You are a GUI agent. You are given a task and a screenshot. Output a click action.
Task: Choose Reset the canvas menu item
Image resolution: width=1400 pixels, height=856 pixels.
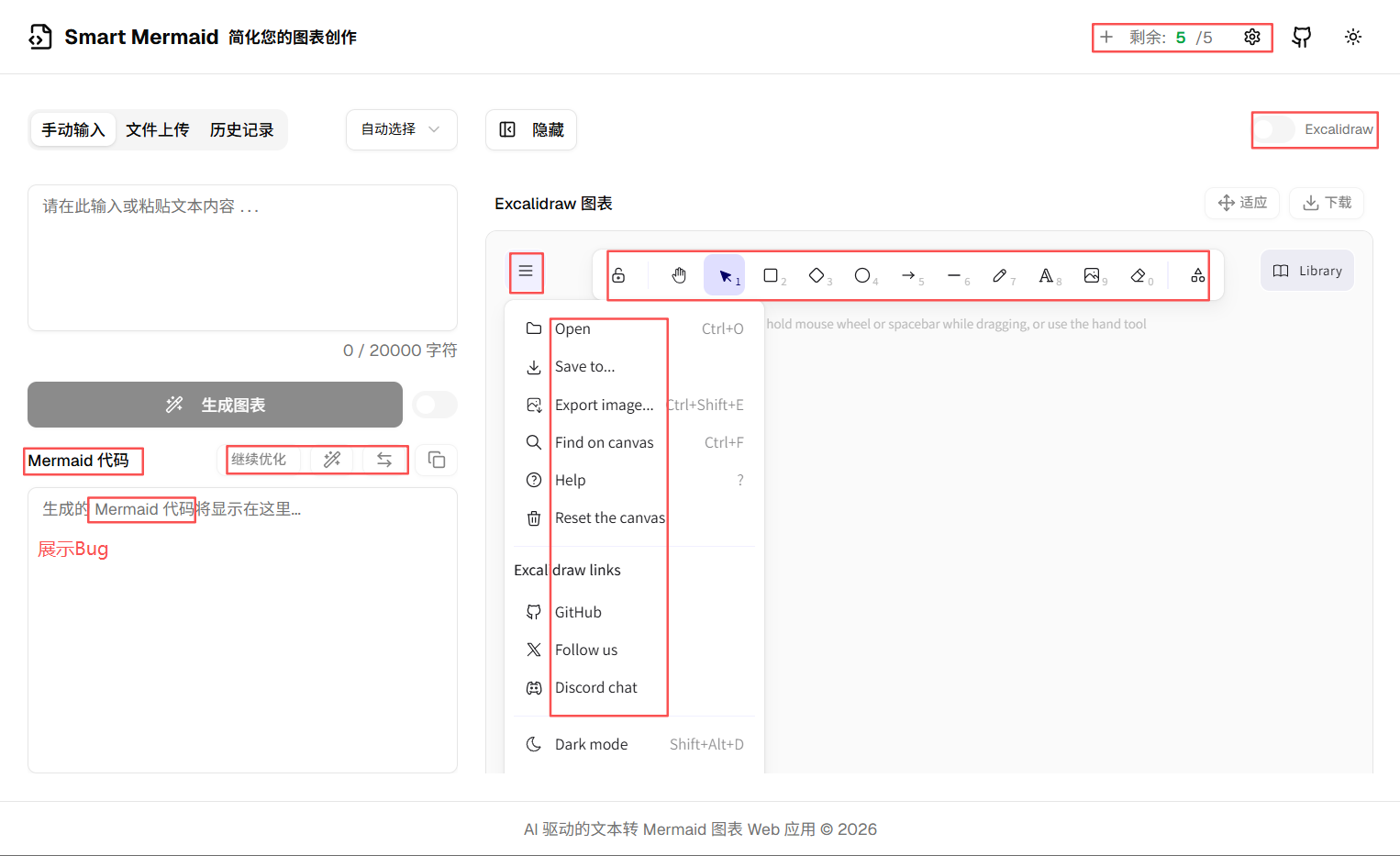click(x=634, y=517)
